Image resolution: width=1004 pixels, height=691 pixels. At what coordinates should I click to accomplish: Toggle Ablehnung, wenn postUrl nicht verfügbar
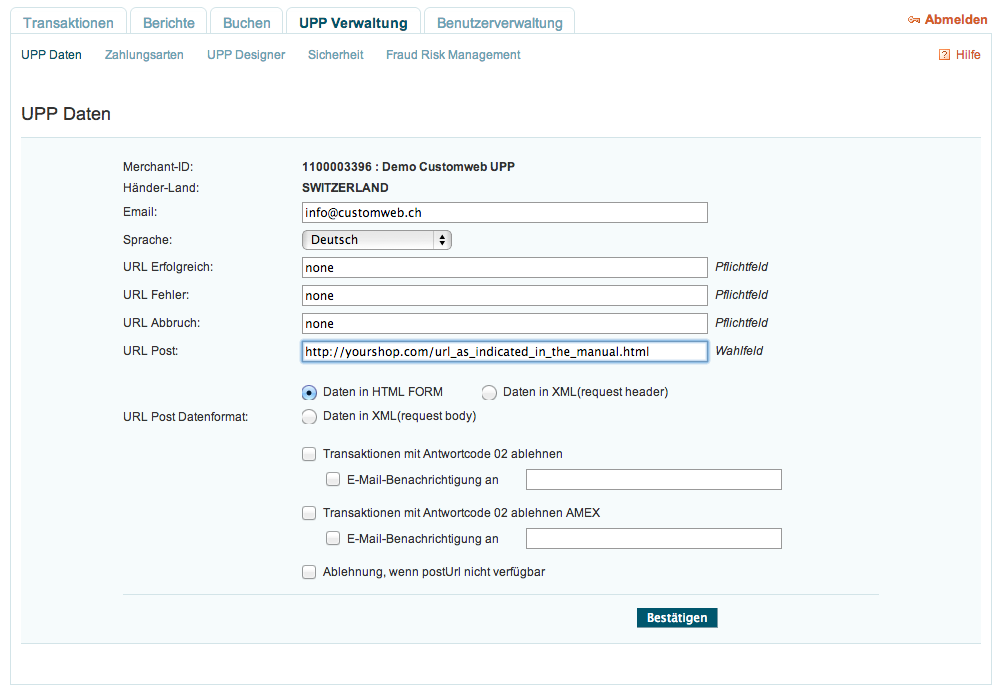(309, 573)
